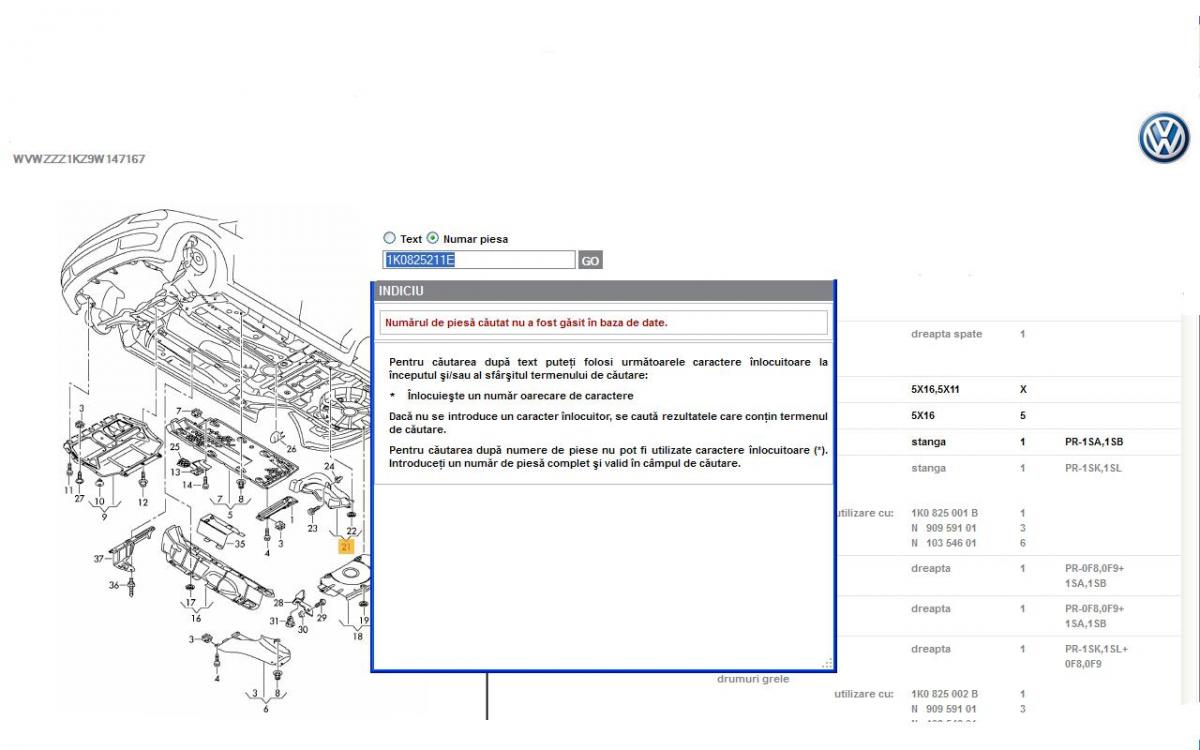Screen dimensions: 1200x750
Task: Click callout 37 bracket in diagram
Action: tap(99, 558)
